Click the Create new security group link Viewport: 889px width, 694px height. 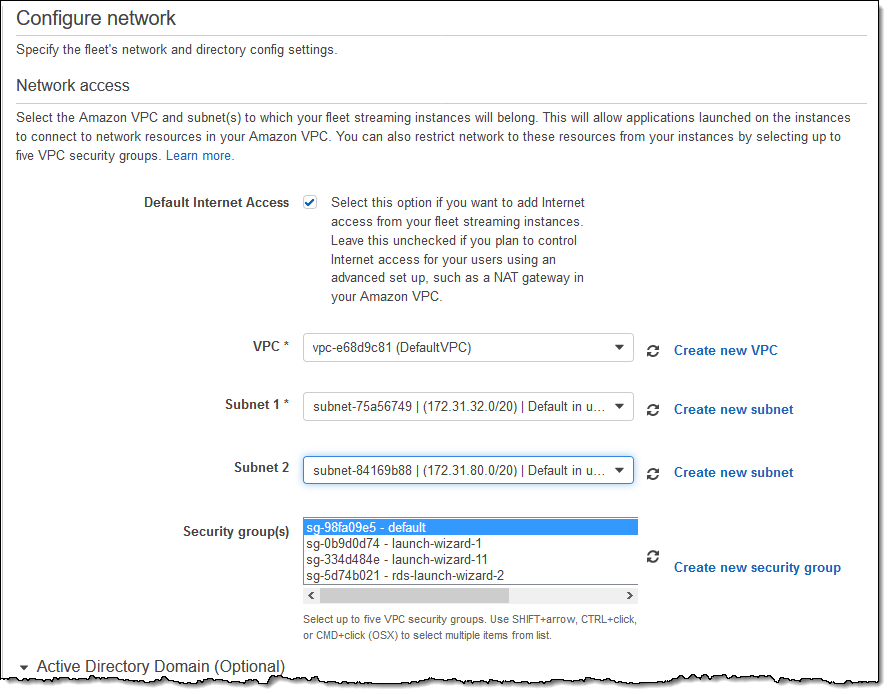pos(757,568)
